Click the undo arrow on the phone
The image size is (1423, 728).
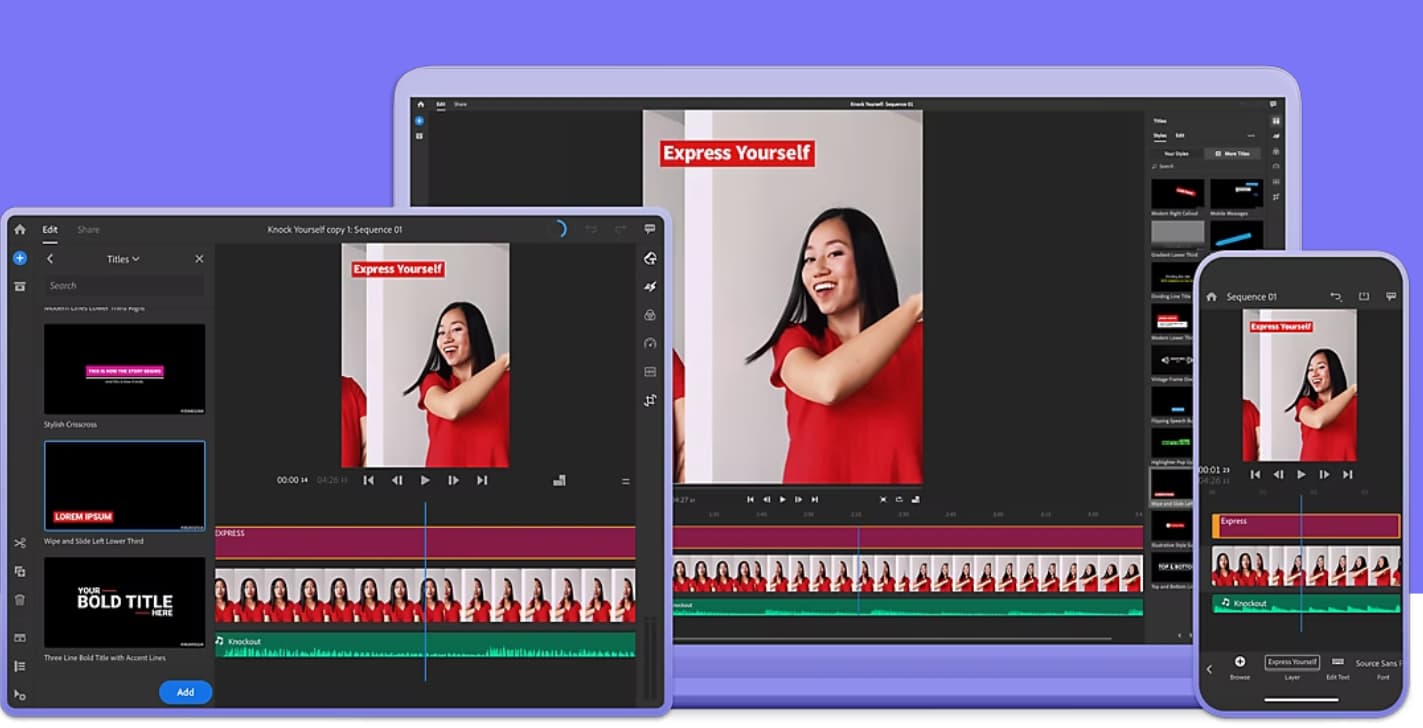(1336, 297)
